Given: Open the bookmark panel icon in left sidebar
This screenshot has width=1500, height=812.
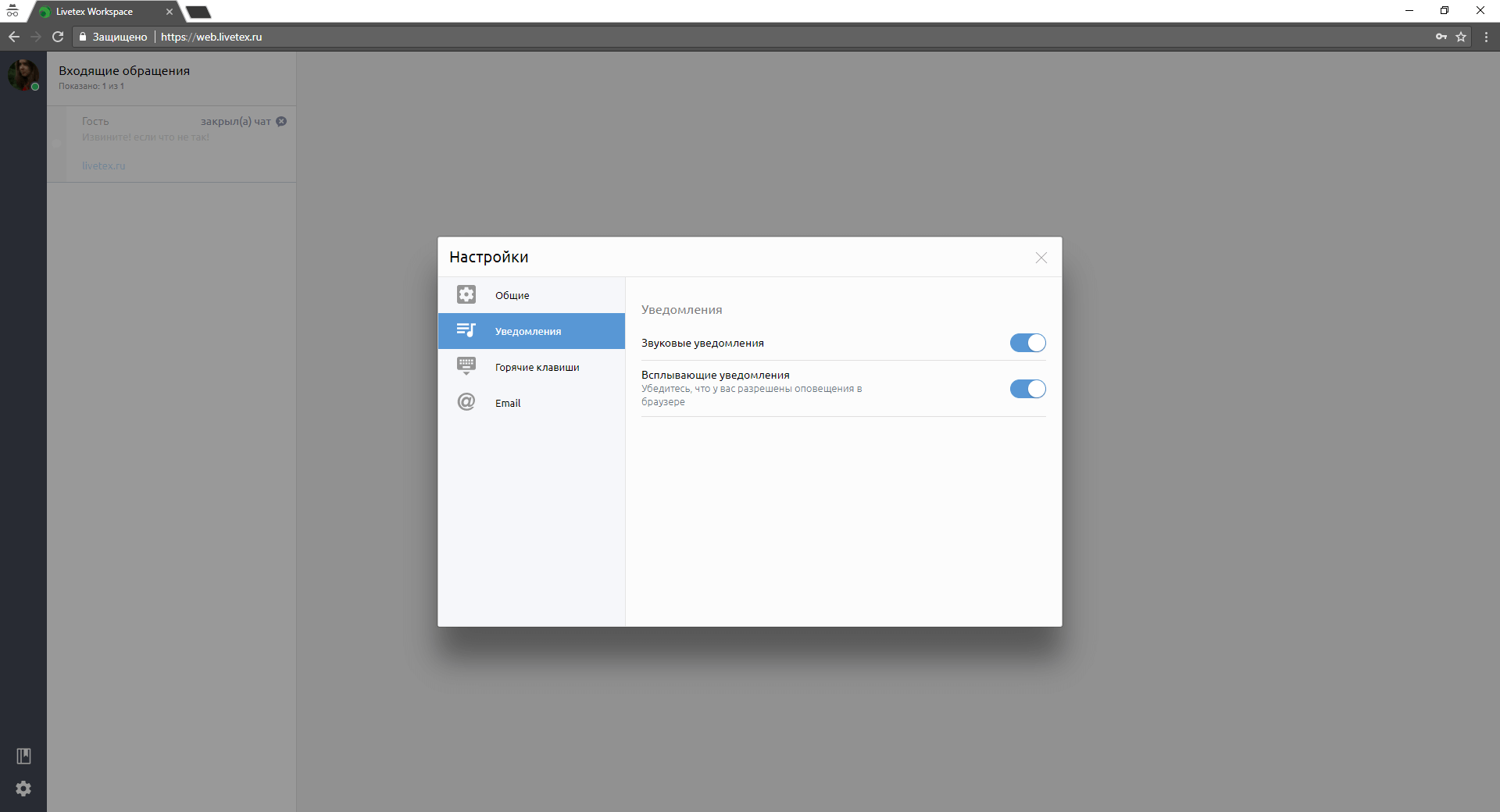Looking at the screenshot, I should [23, 756].
